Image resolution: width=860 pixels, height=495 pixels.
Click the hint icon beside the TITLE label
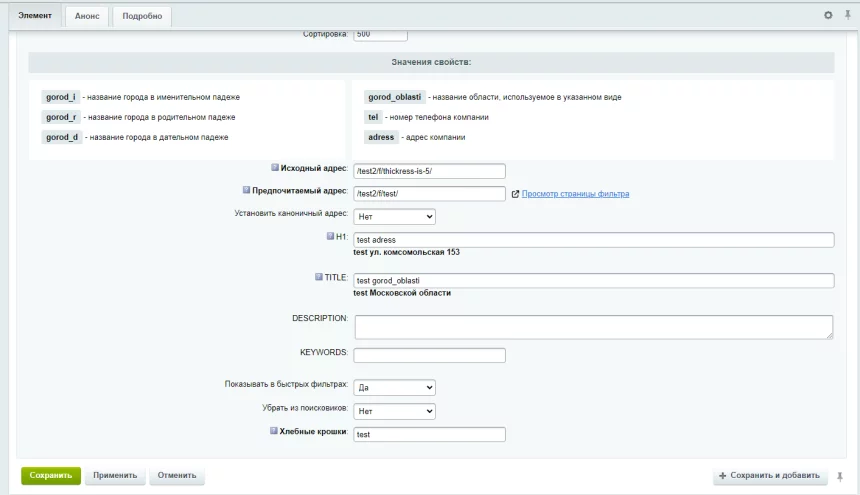point(318,277)
